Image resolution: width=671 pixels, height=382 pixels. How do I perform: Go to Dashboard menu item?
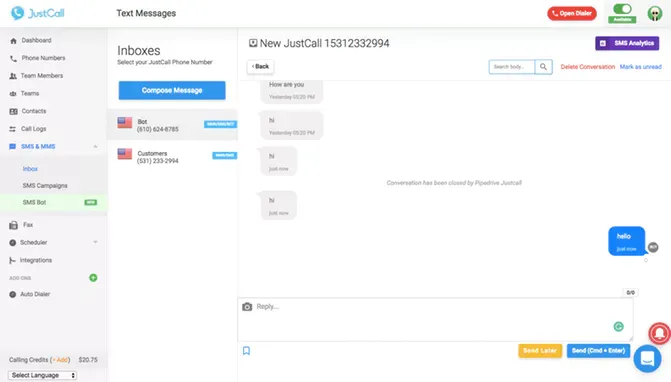pyautogui.click(x=36, y=40)
